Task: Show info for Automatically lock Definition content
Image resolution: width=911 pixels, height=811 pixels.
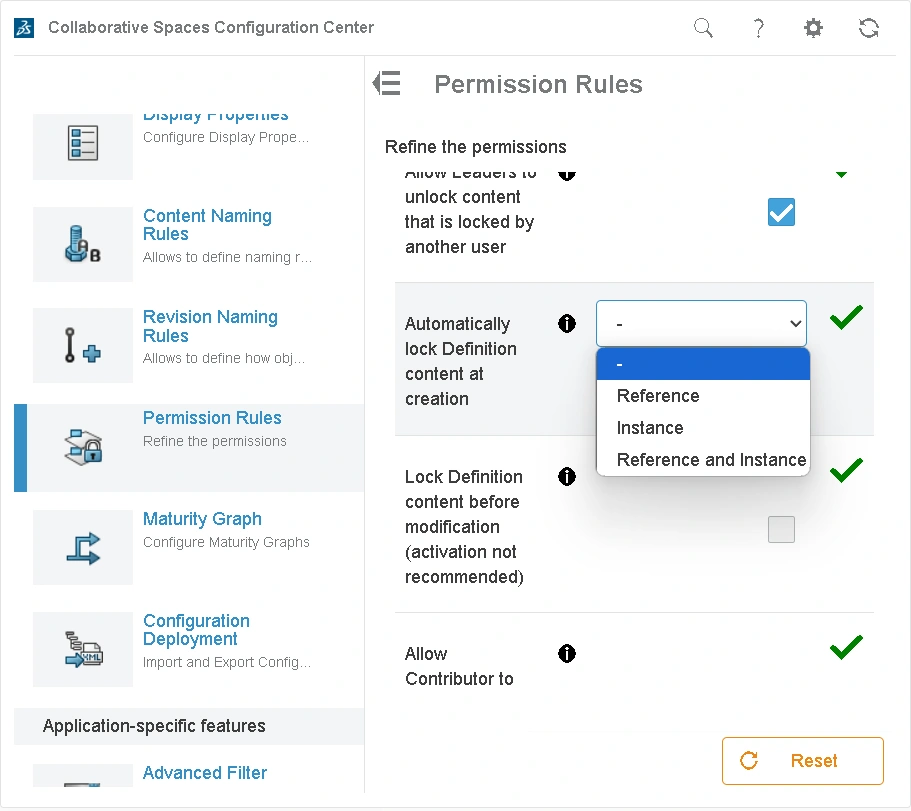Action: click(x=567, y=324)
